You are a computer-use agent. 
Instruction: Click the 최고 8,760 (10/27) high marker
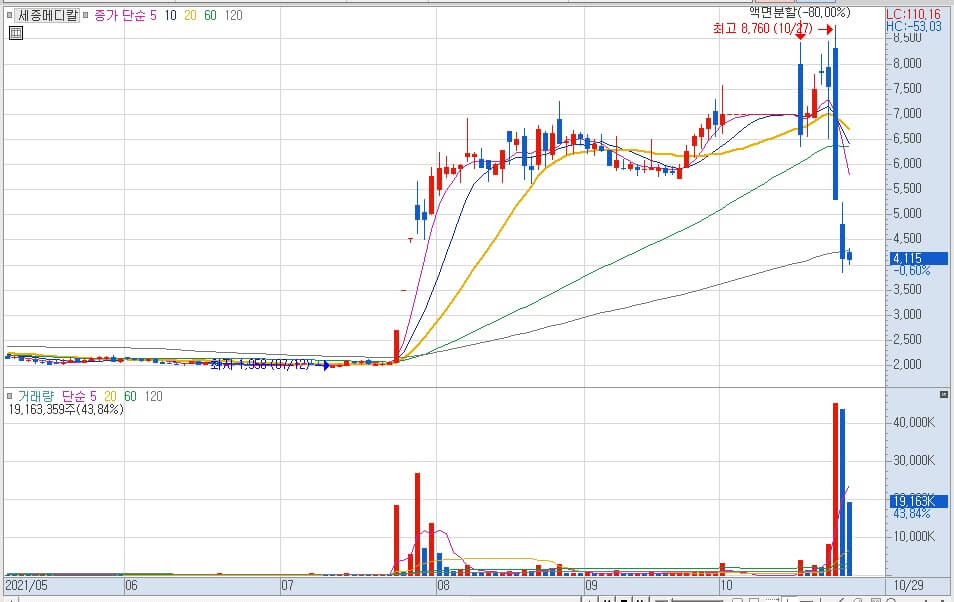click(762, 29)
